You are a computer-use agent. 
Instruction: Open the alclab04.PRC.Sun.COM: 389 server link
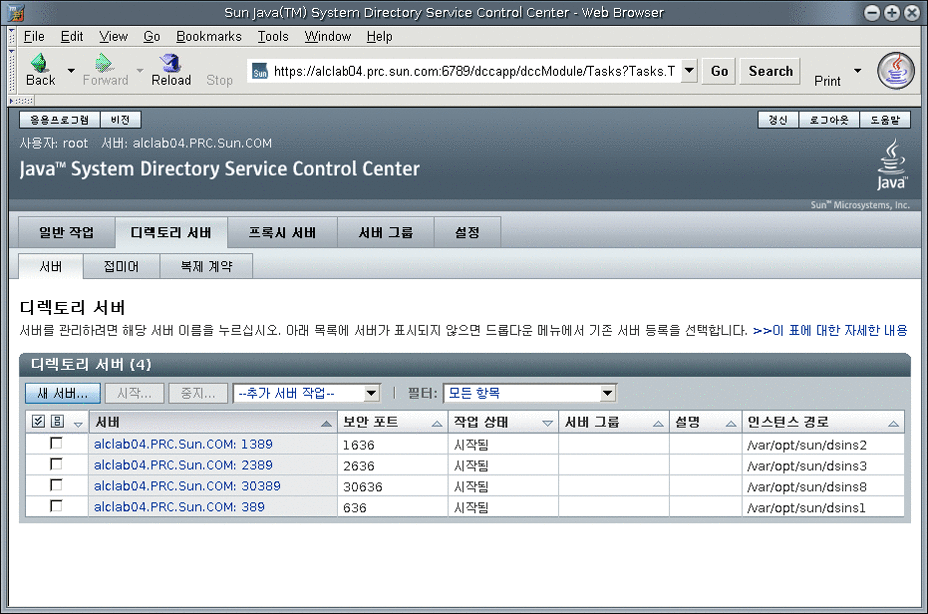tap(179, 507)
